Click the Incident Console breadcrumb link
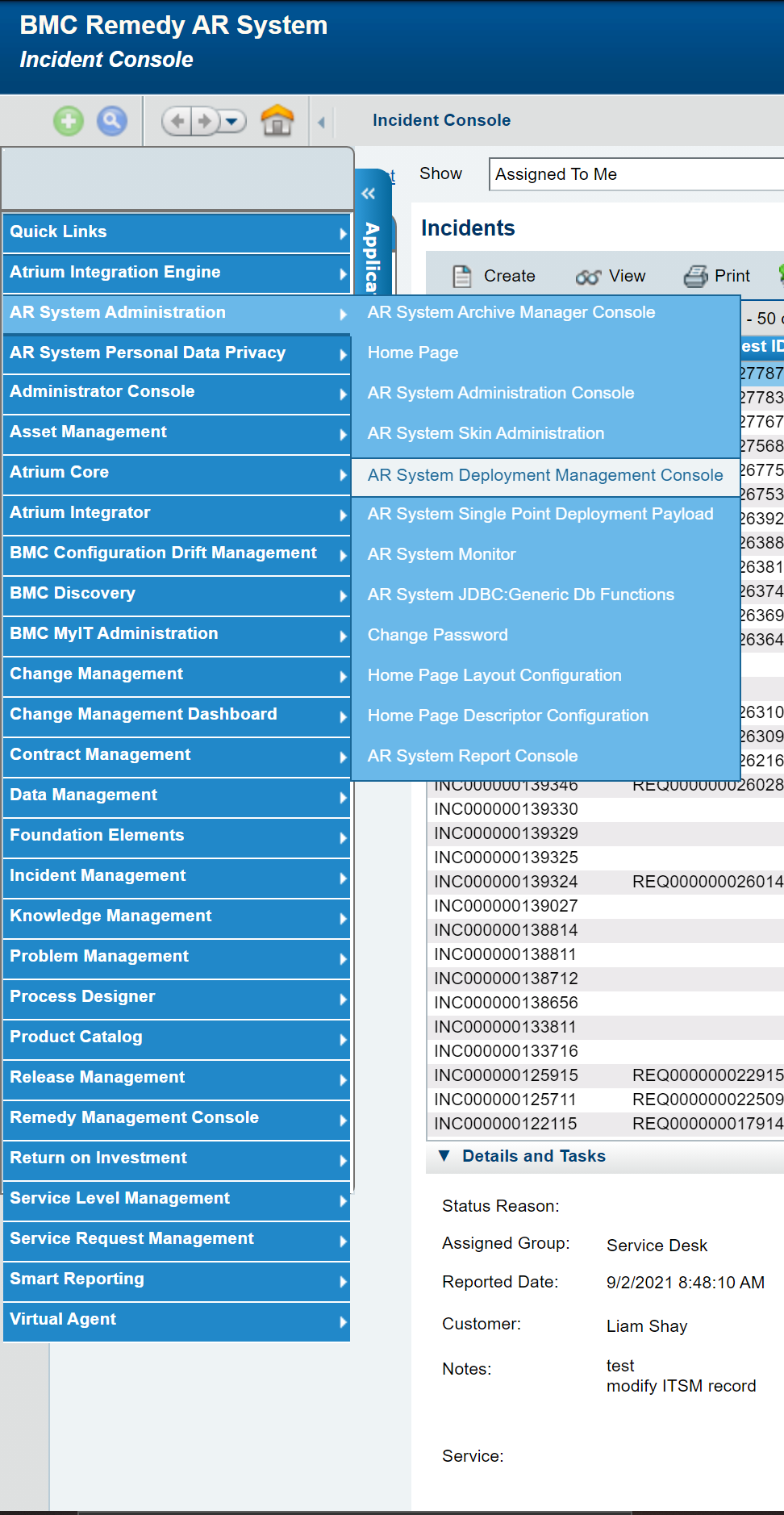 pos(441,120)
